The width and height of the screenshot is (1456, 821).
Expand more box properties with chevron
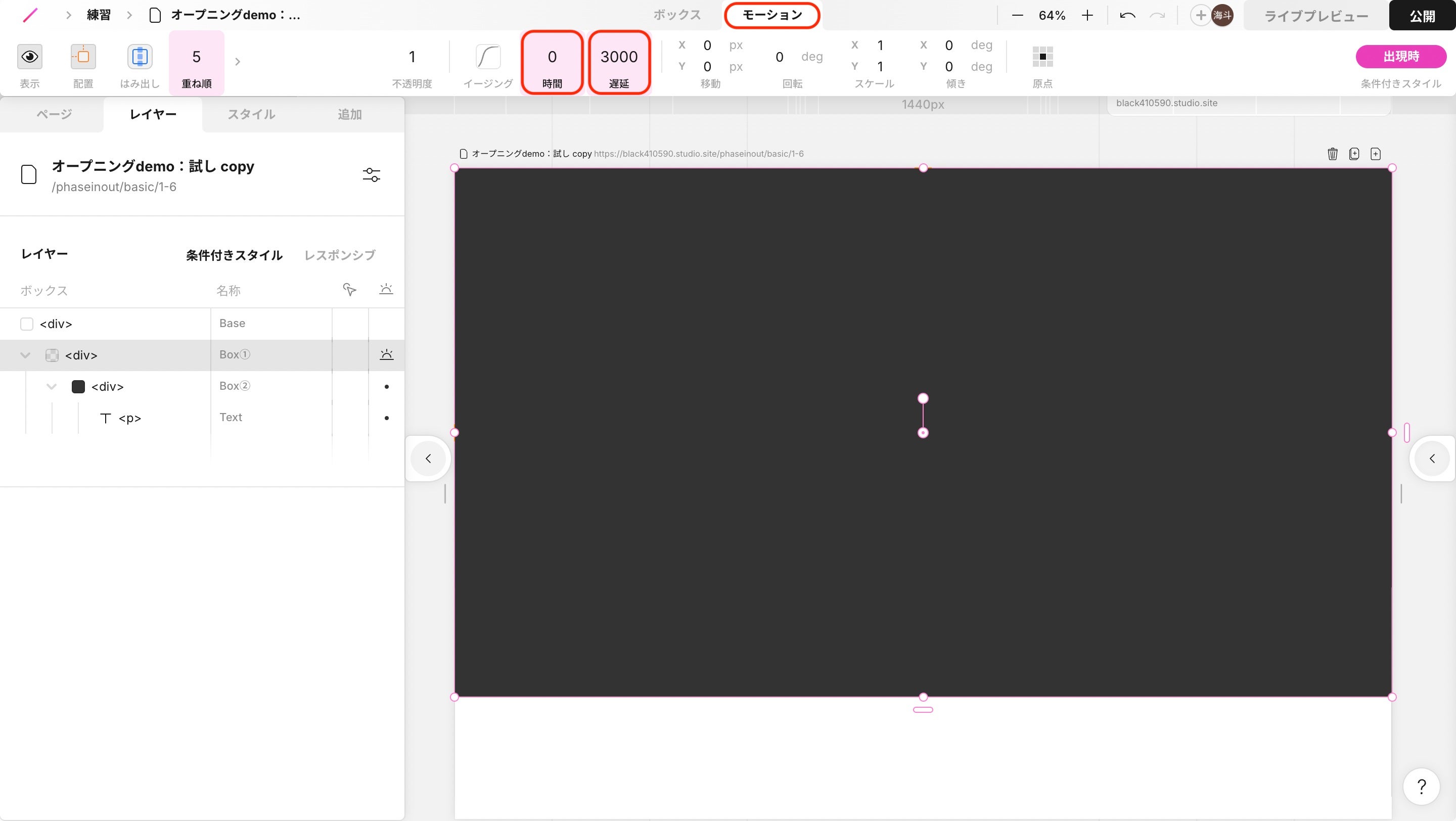click(238, 61)
